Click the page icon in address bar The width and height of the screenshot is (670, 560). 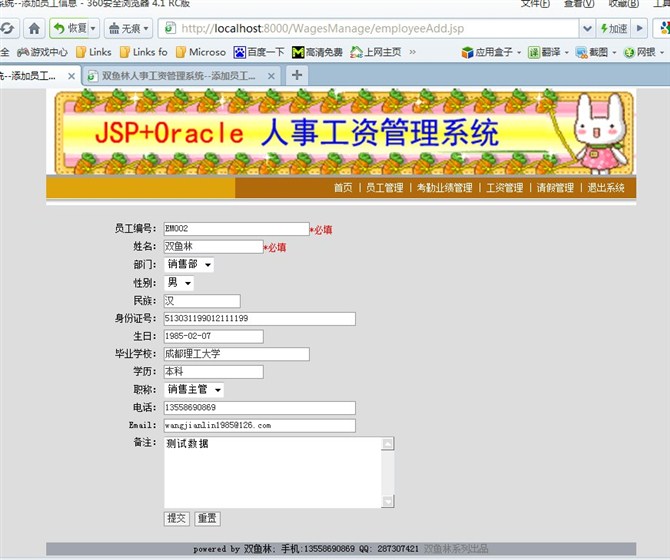(x=170, y=28)
